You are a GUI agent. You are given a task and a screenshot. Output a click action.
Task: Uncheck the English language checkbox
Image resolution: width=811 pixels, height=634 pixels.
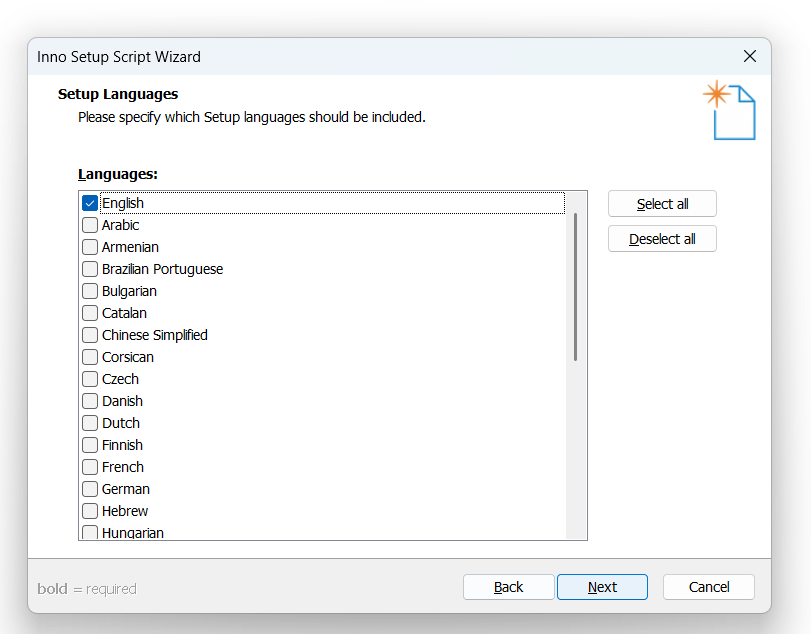coord(90,203)
